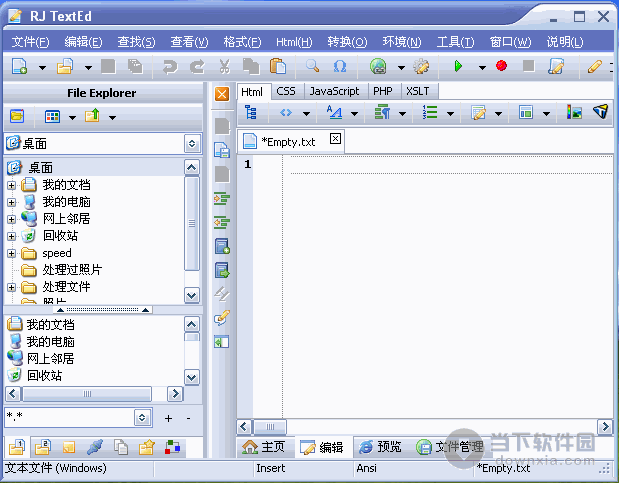Image resolution: width=619 pixels, height=483 pixels.
Task: Open the 查找(S) menu
Action: point(136,41)
